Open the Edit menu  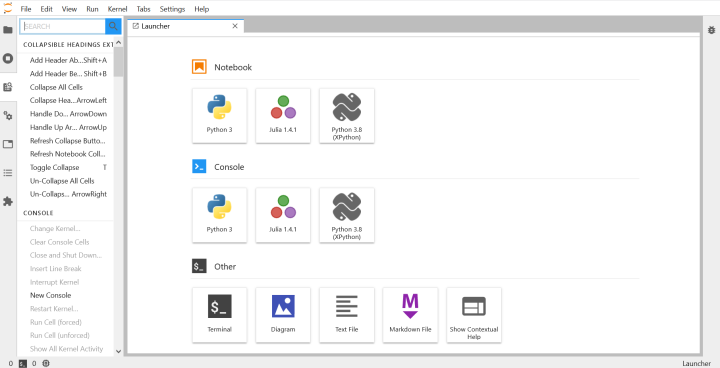(46, 9)
